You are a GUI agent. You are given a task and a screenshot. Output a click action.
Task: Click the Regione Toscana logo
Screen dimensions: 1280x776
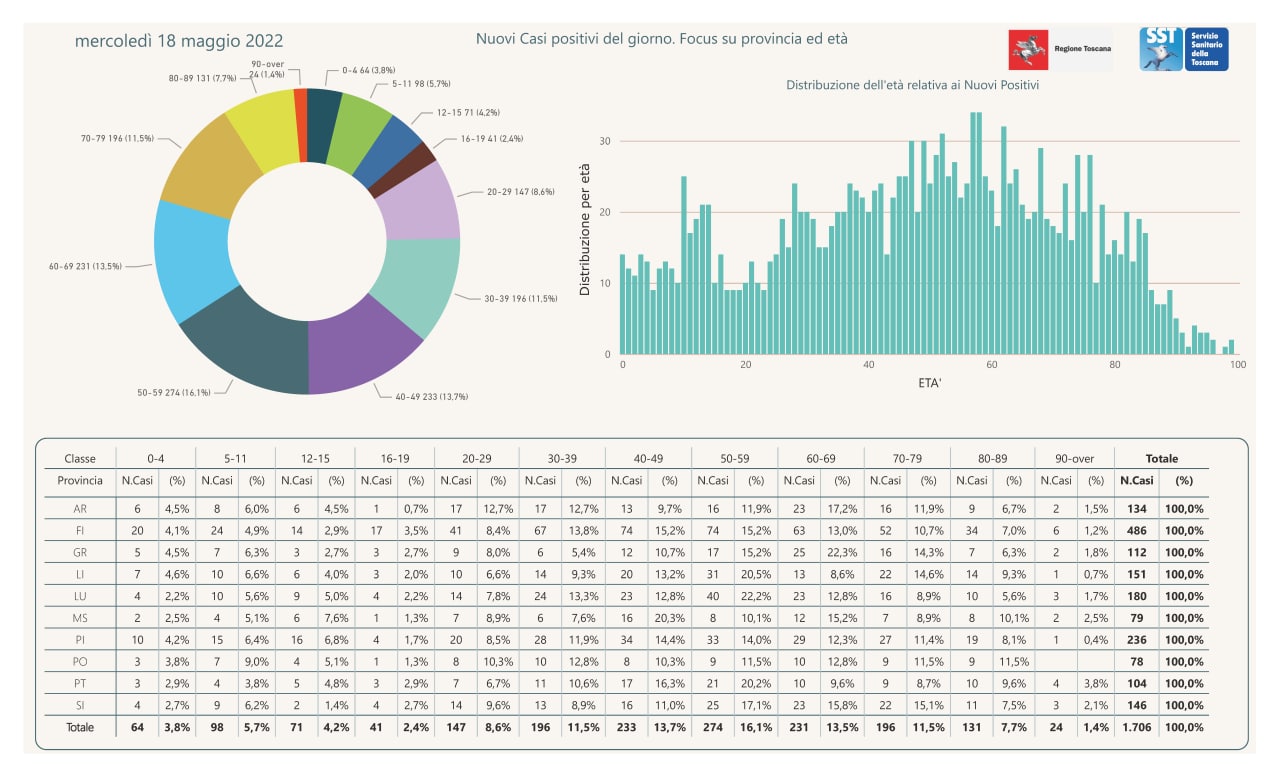(1061, 49)
